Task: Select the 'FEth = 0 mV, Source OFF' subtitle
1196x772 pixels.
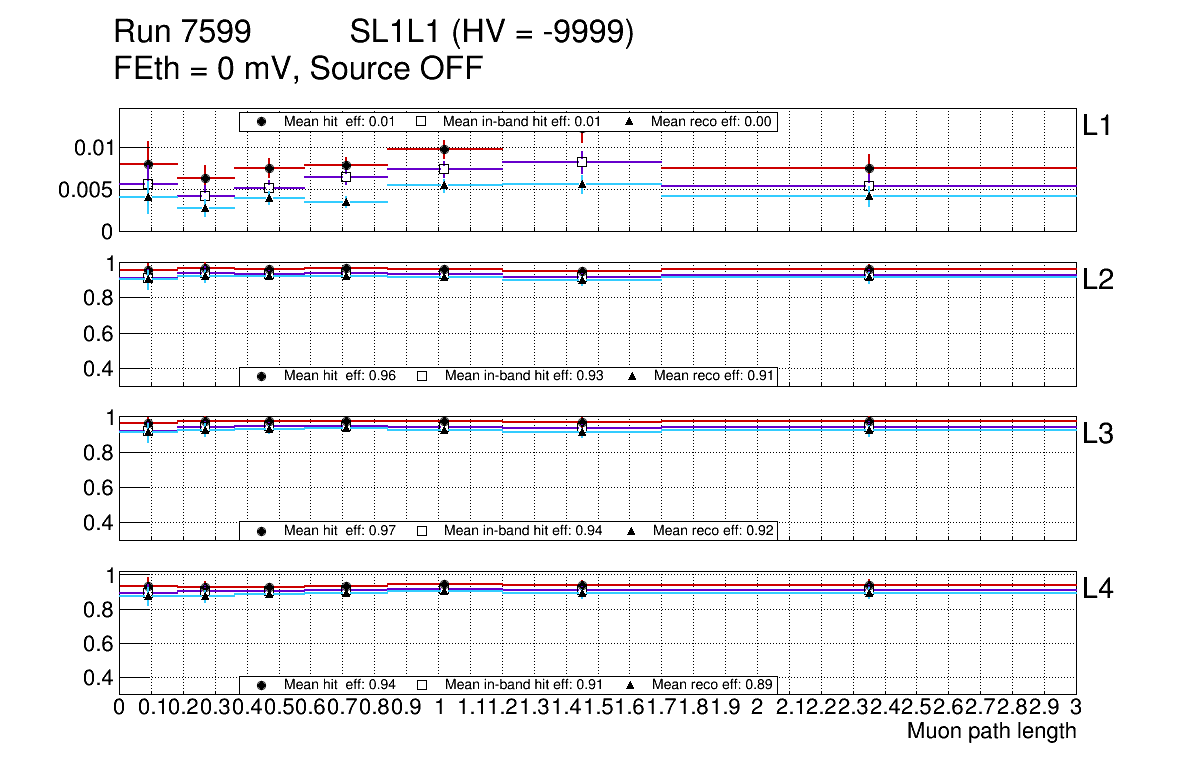Action: pyautogui.click(x=299, y=69)
